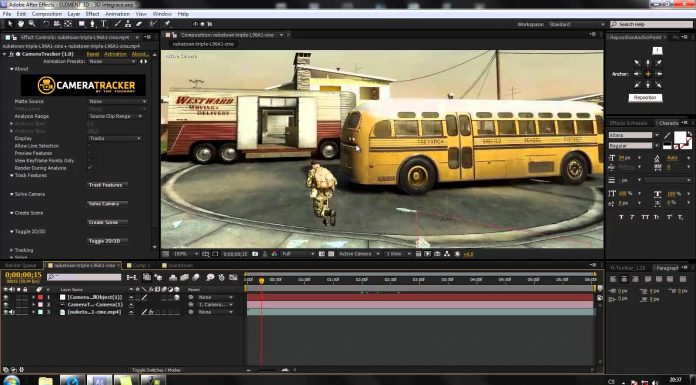
Task: Select the Roto Brush tool
Action: [153, 24]
